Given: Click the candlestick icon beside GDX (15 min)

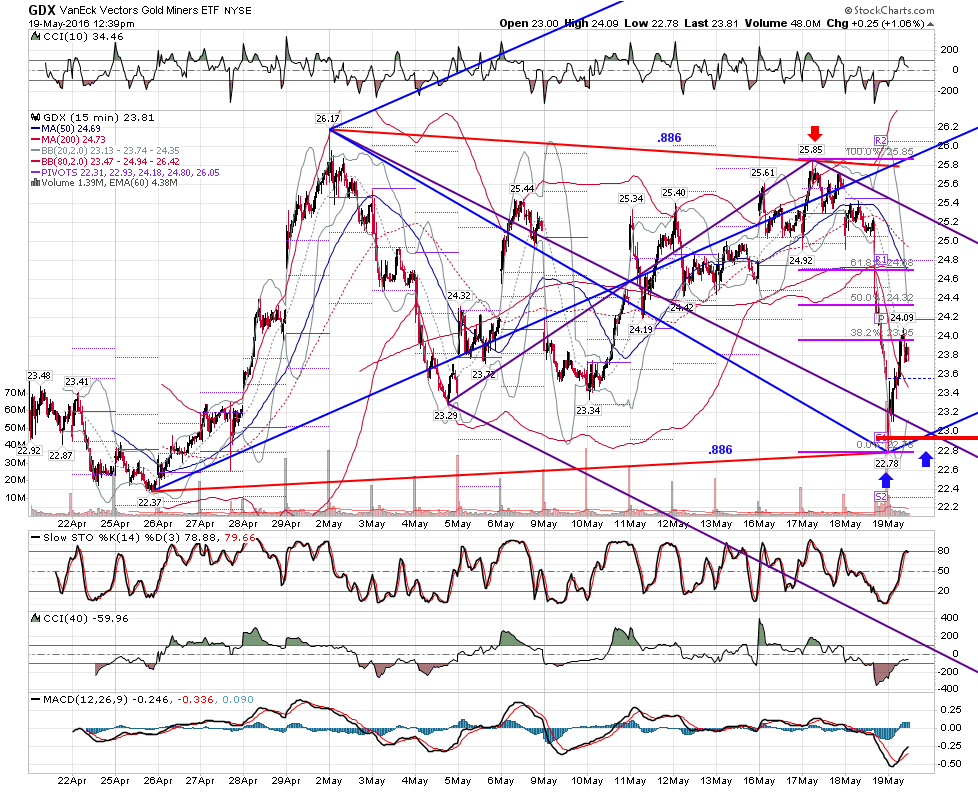Looking at the screenshot, I should [x=36, y=117].
